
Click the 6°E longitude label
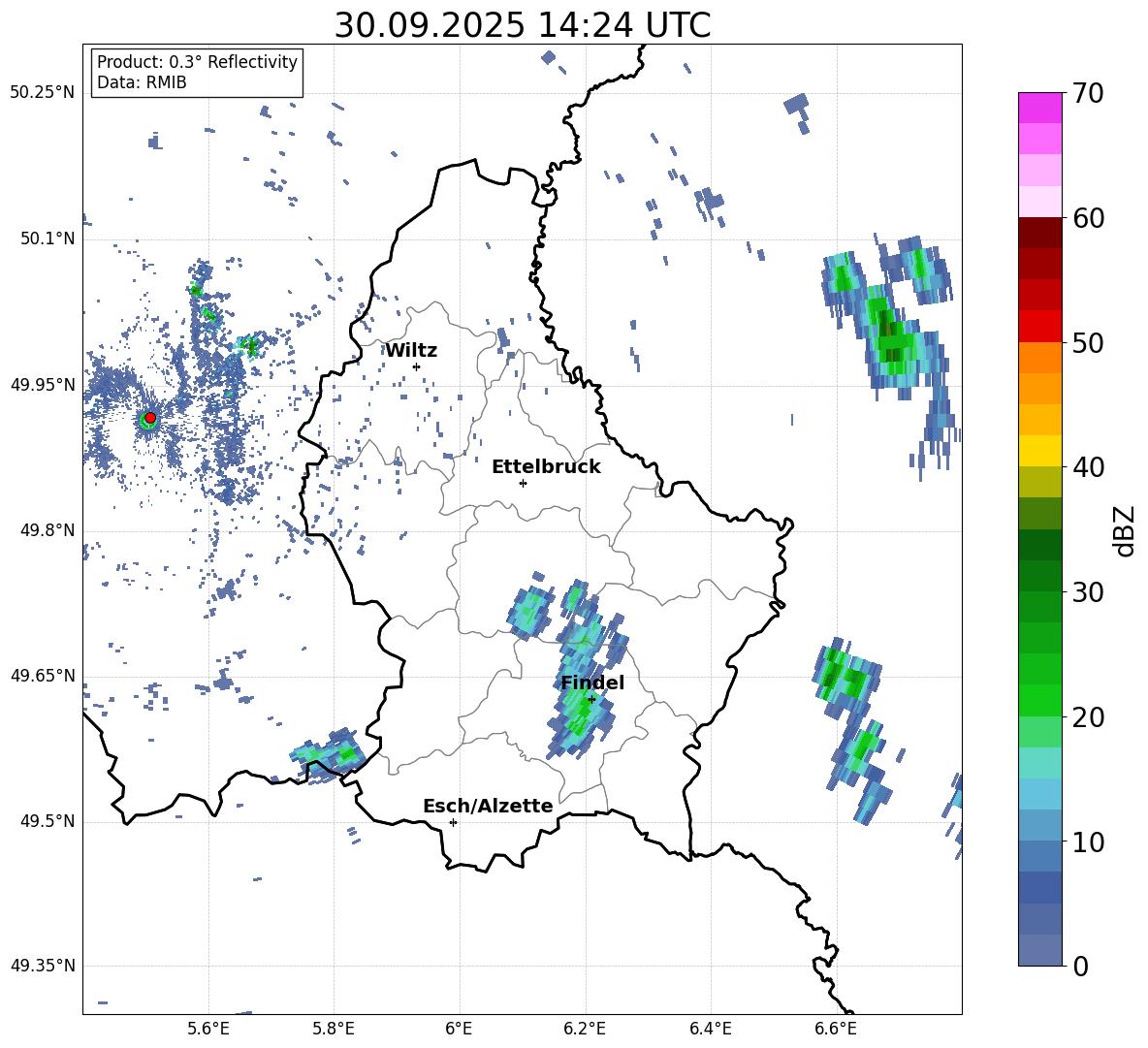coord(459,1030)
